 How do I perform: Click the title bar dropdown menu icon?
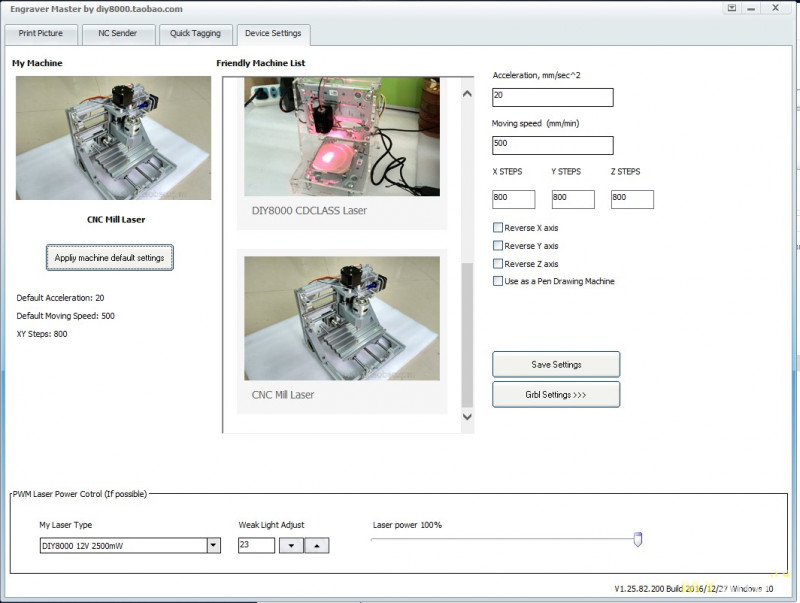click(732, 8)
